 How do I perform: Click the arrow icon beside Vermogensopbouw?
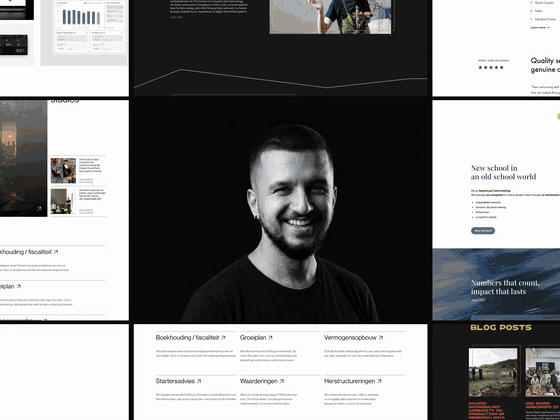click(381, 338)
